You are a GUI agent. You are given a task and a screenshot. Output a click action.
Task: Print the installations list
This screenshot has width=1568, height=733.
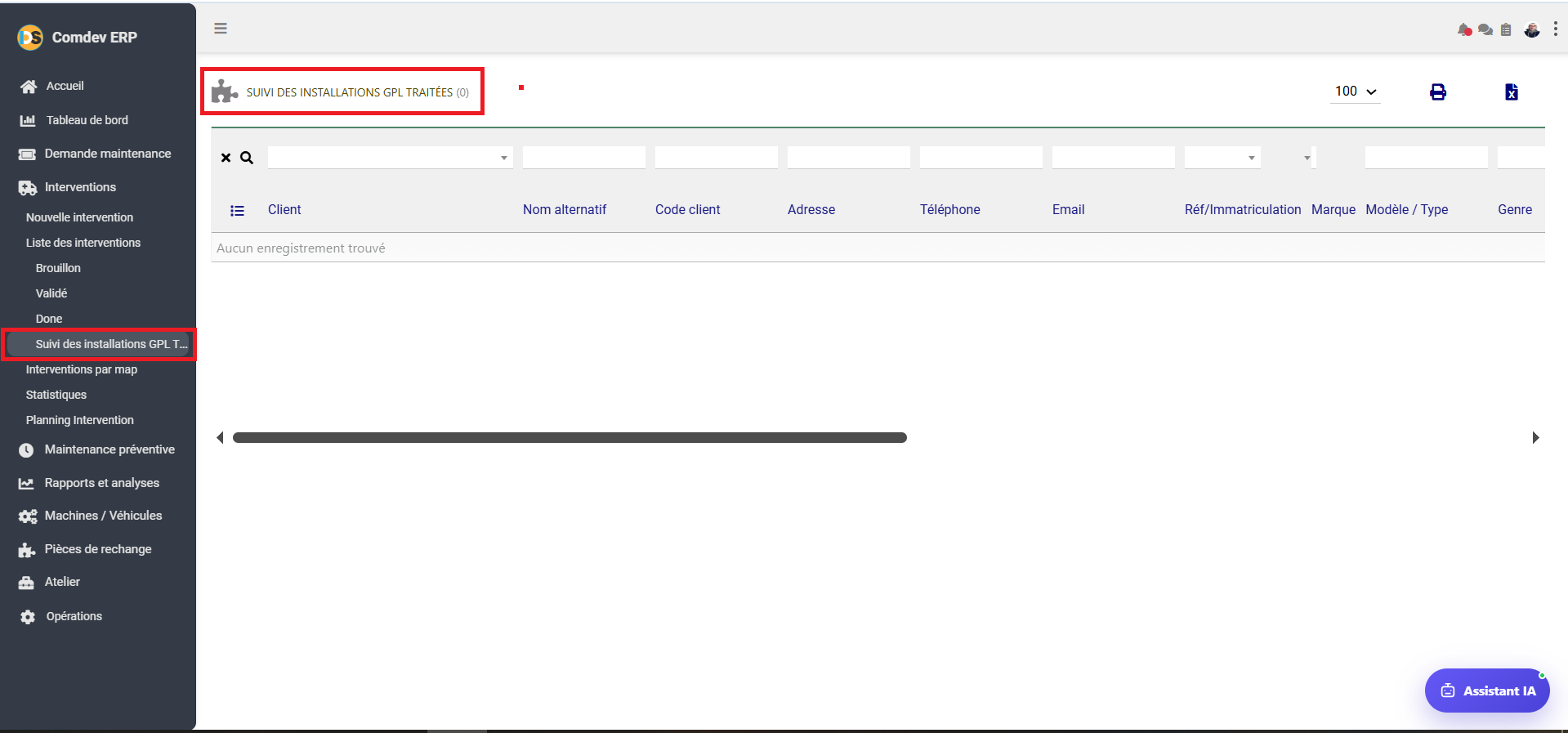[1438, 92]
